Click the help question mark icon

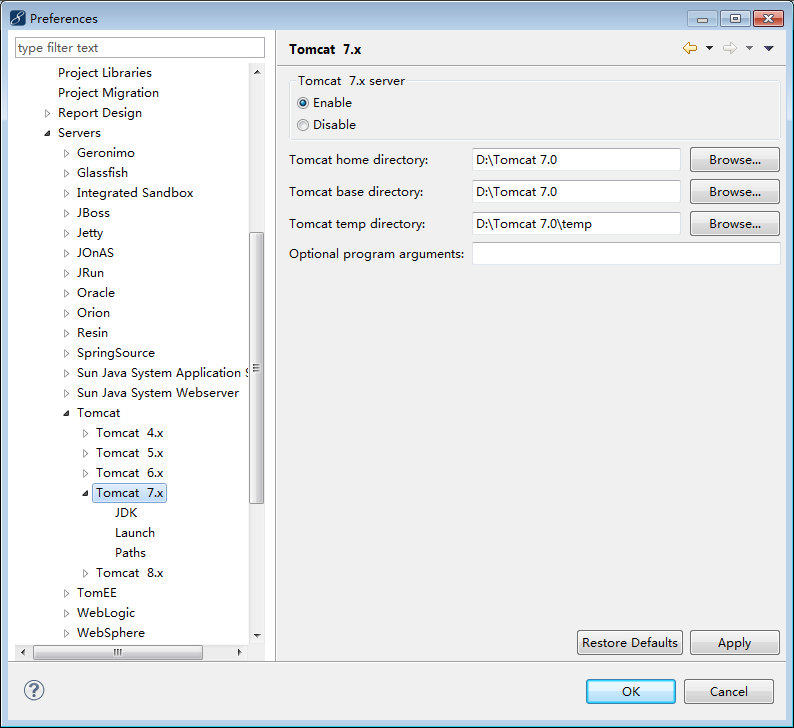click(34, 690)
